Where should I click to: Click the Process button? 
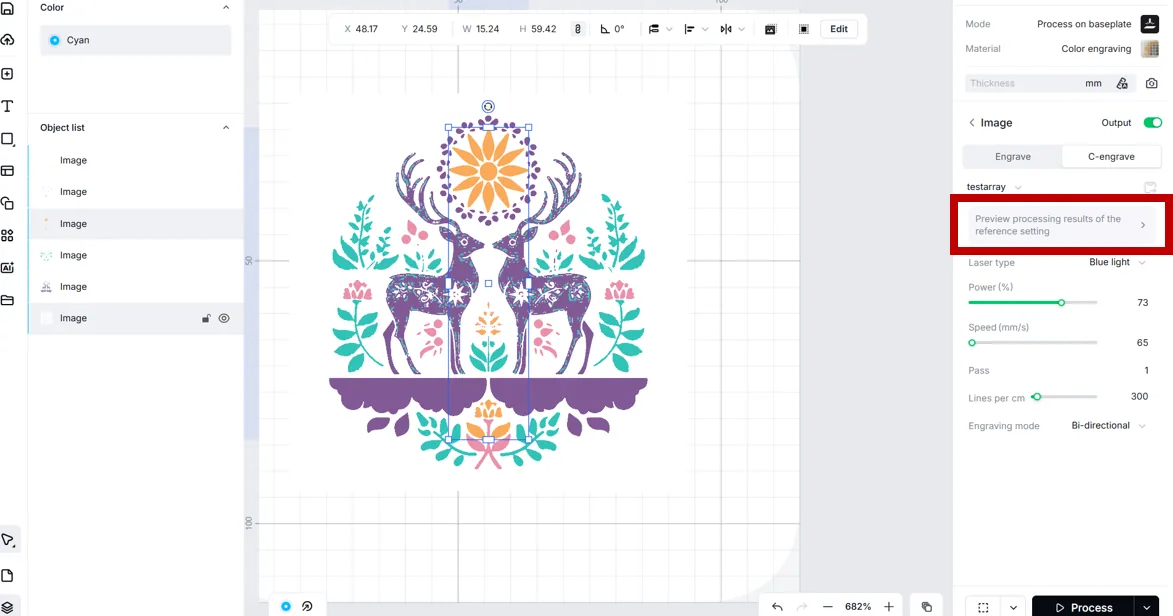1084,607
